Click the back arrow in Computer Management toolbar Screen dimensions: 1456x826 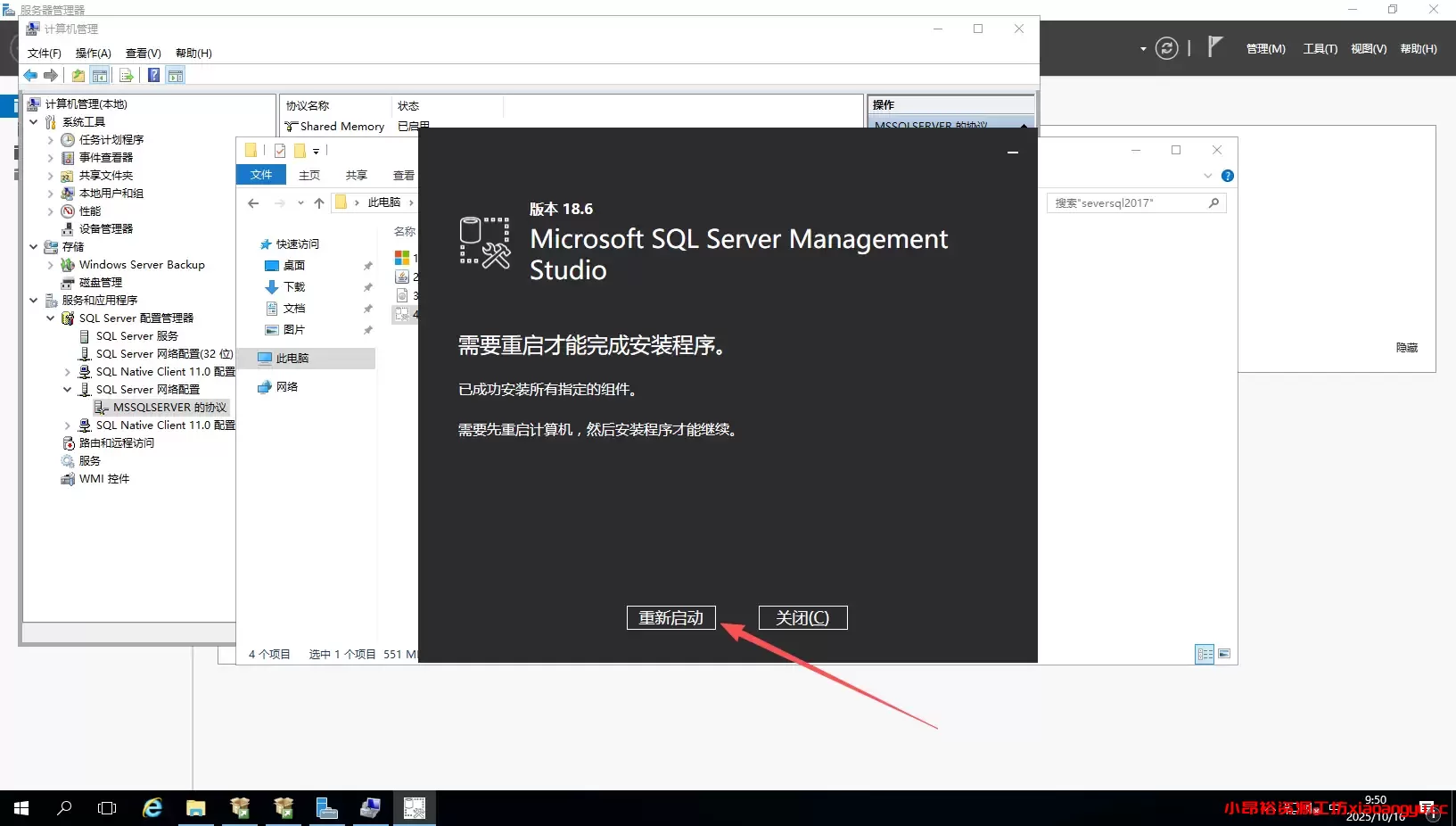[x=29, y=76]
